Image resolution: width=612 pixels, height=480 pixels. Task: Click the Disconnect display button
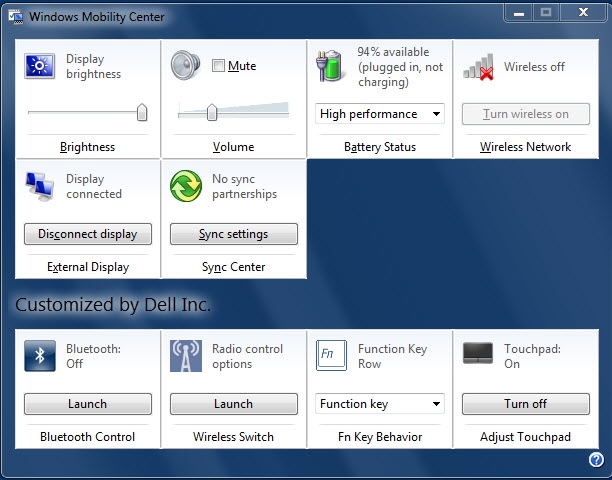(88, 234)
